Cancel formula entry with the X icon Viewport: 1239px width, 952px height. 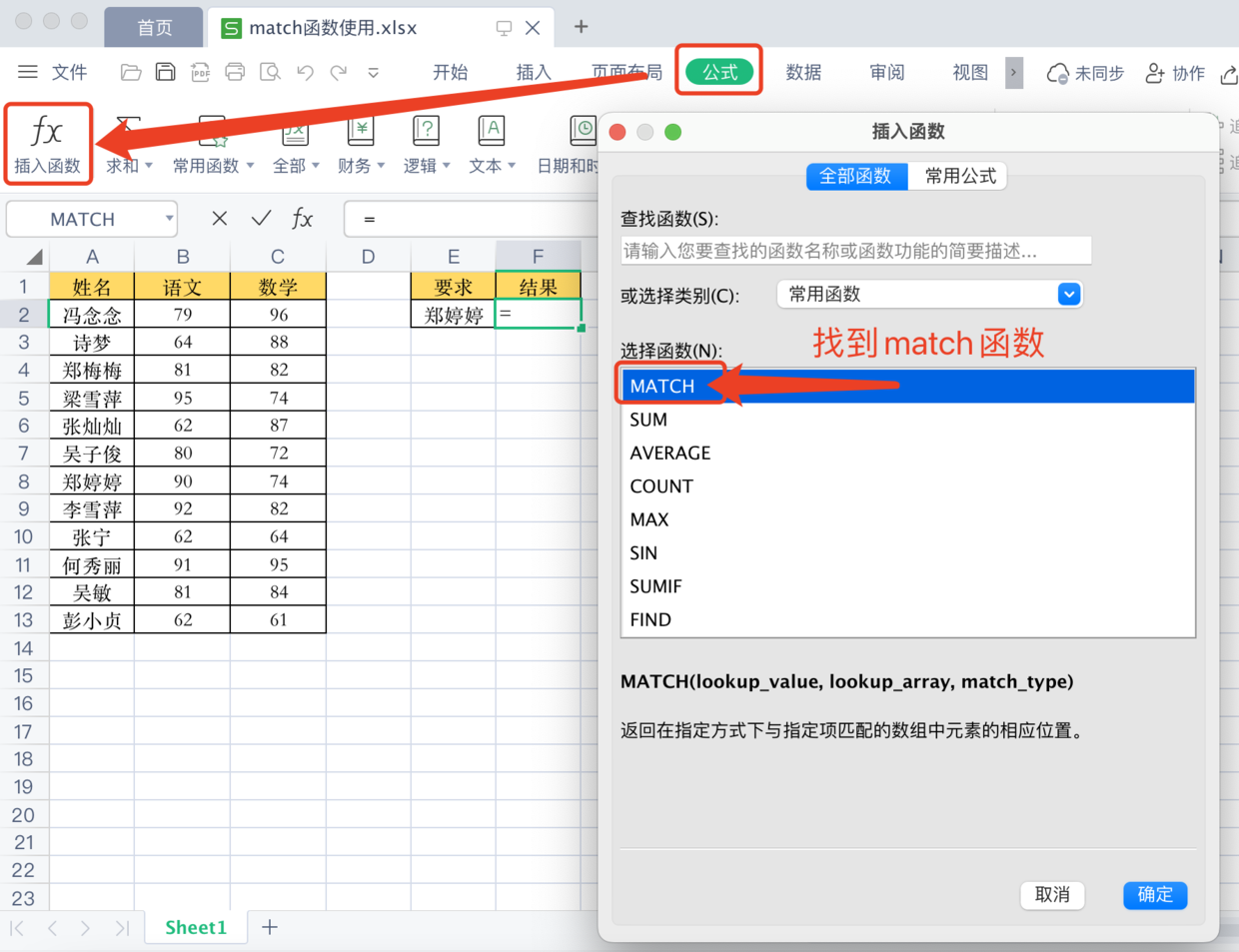pos(220,219)
